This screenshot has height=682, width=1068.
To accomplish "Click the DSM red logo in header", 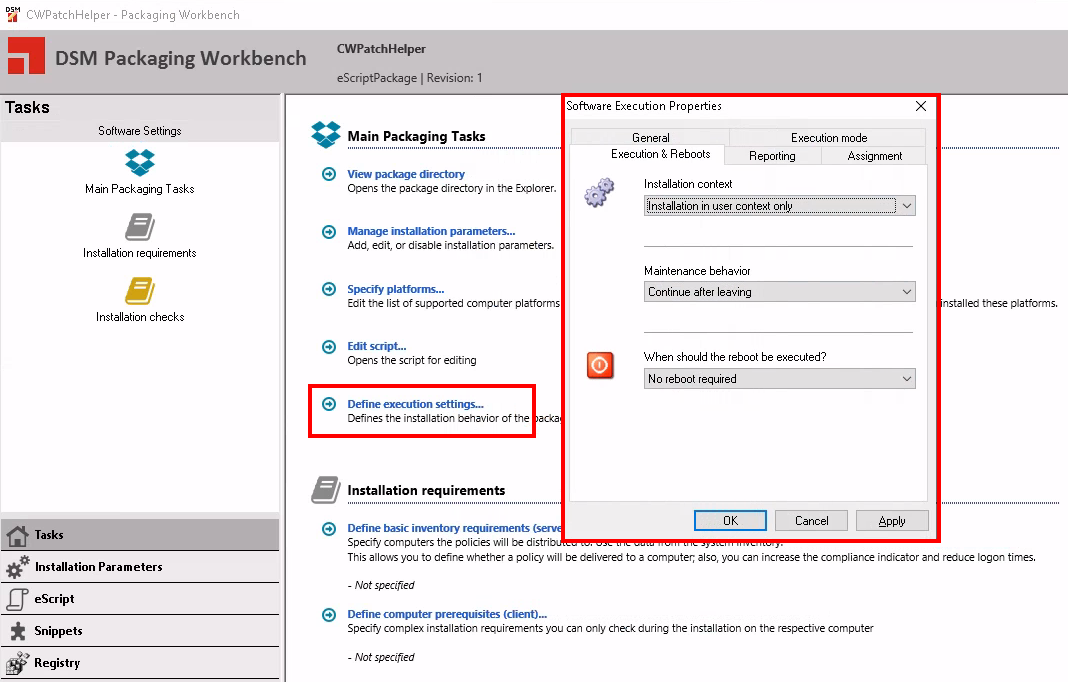I will click(26, 56).
